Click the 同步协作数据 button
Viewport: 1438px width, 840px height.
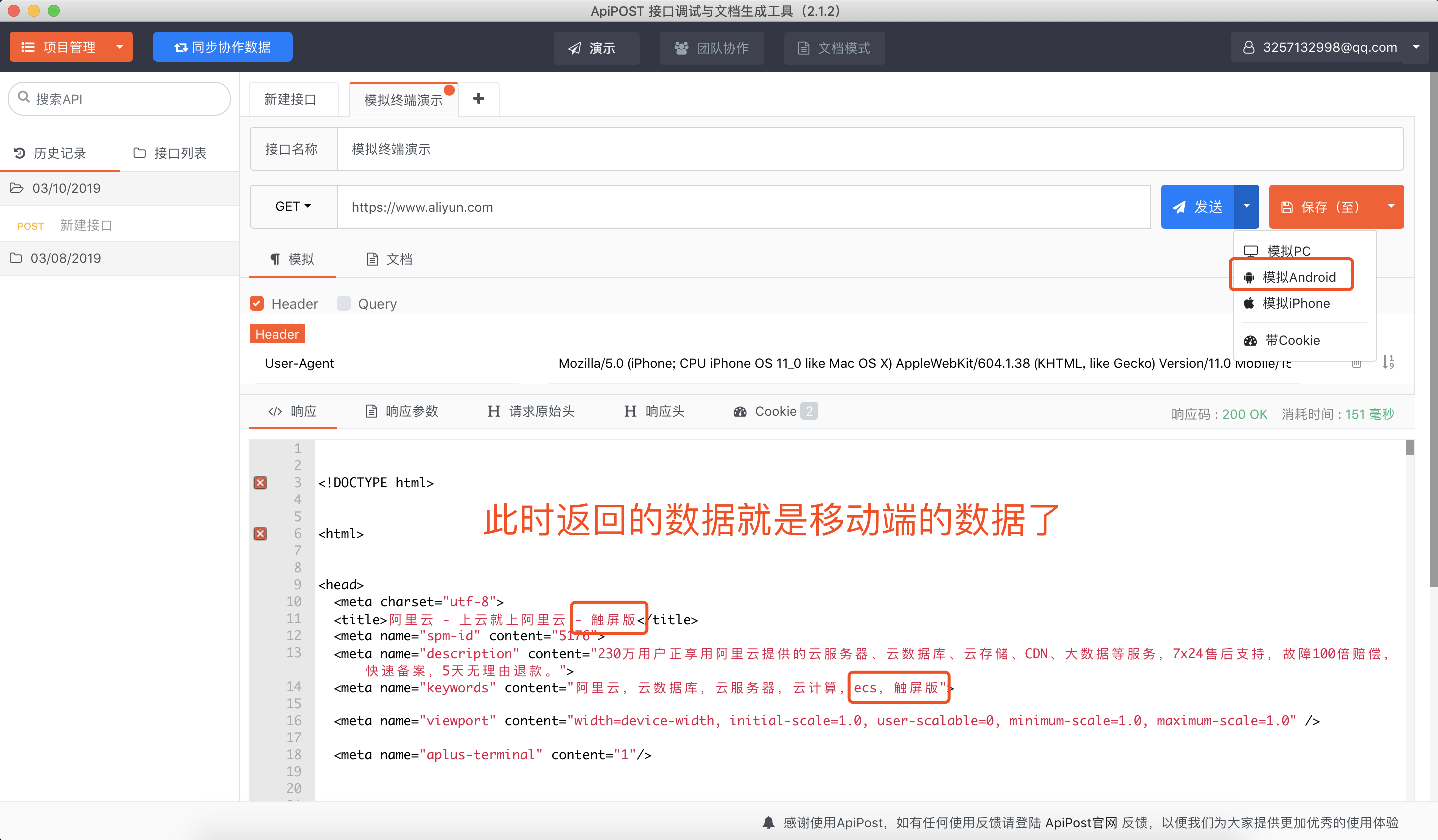tap(222, 47)
